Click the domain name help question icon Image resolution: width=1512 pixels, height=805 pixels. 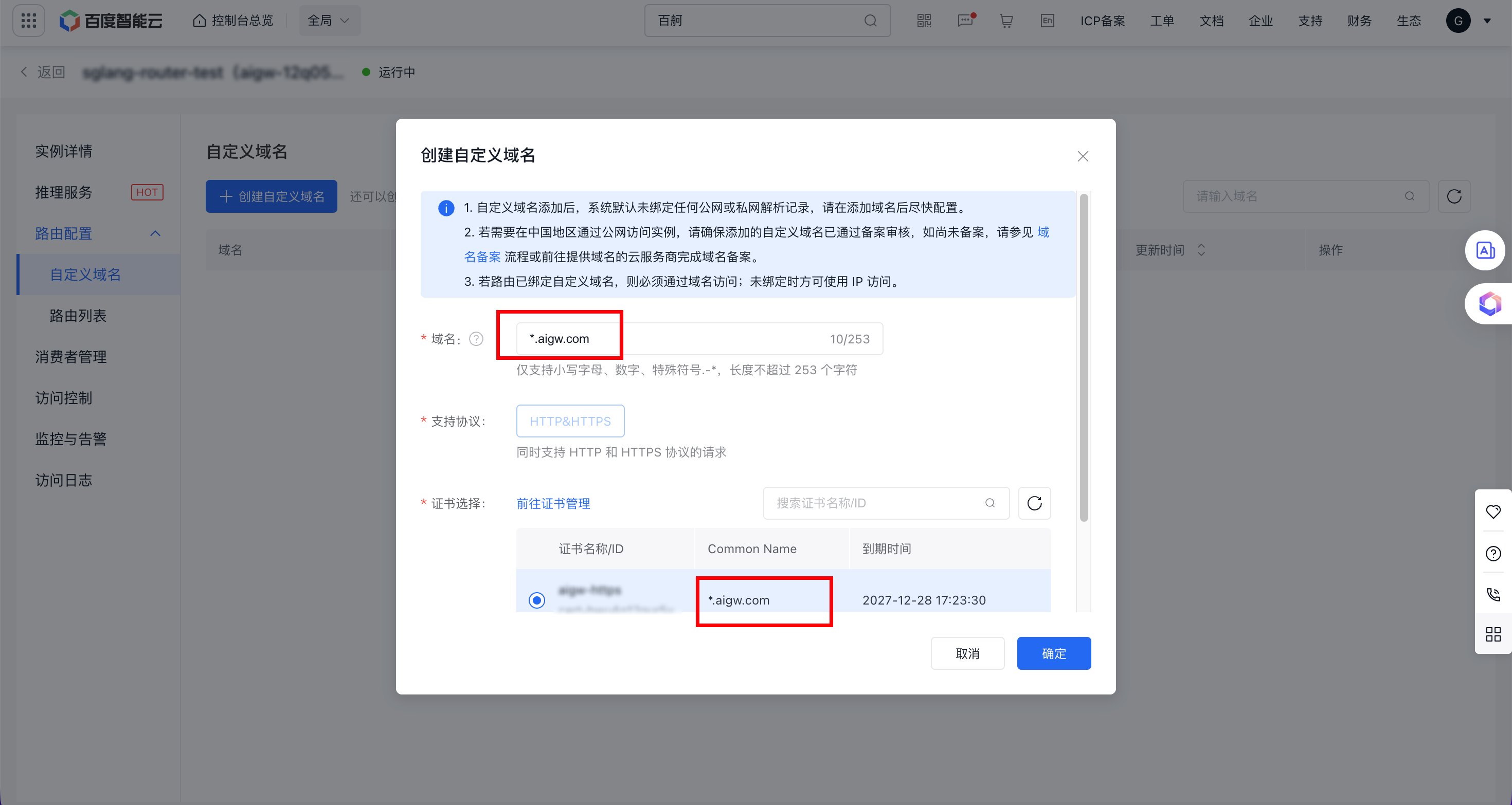[x=476, y=339]
